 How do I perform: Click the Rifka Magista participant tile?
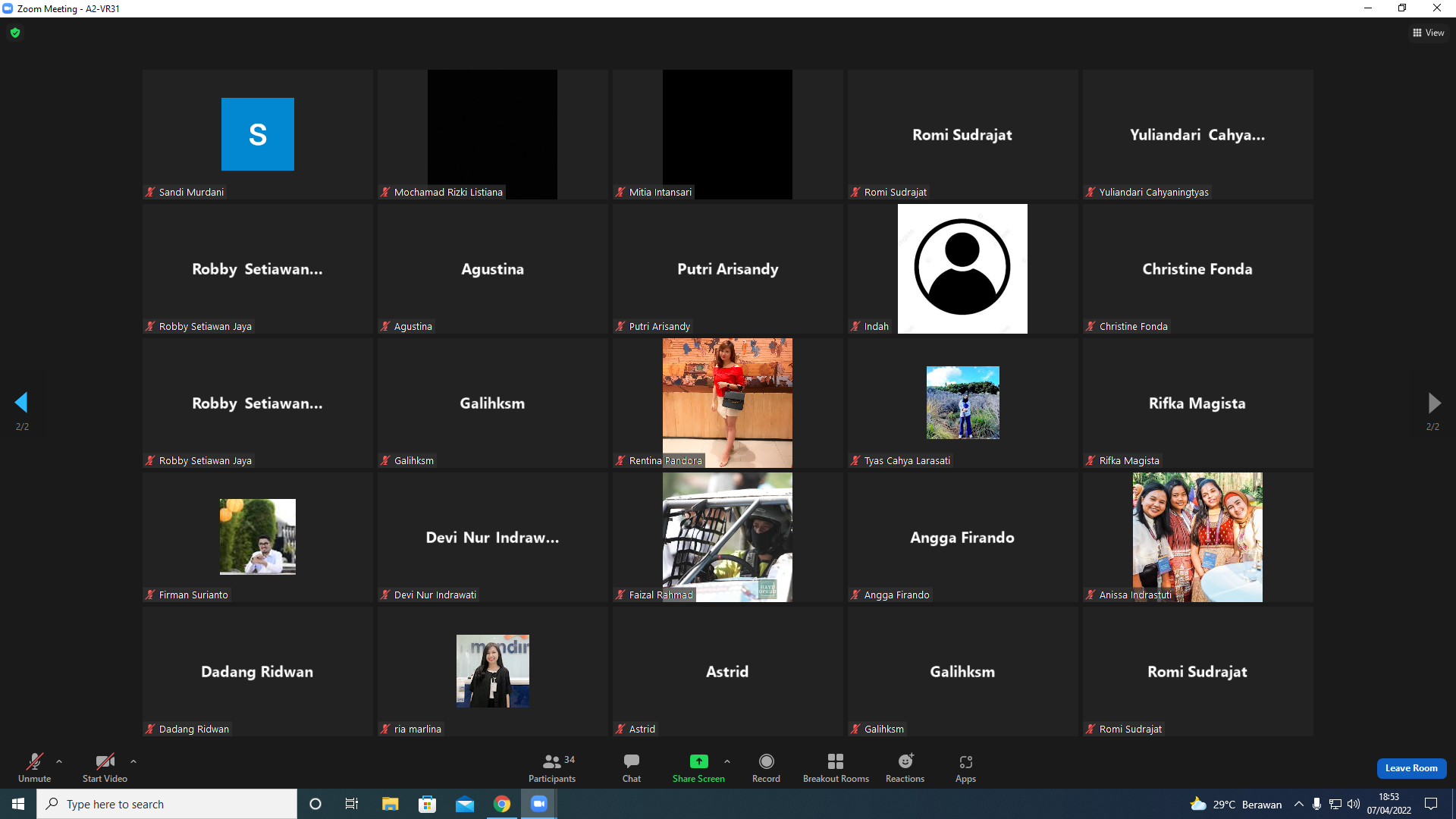tap(1198, 403)
